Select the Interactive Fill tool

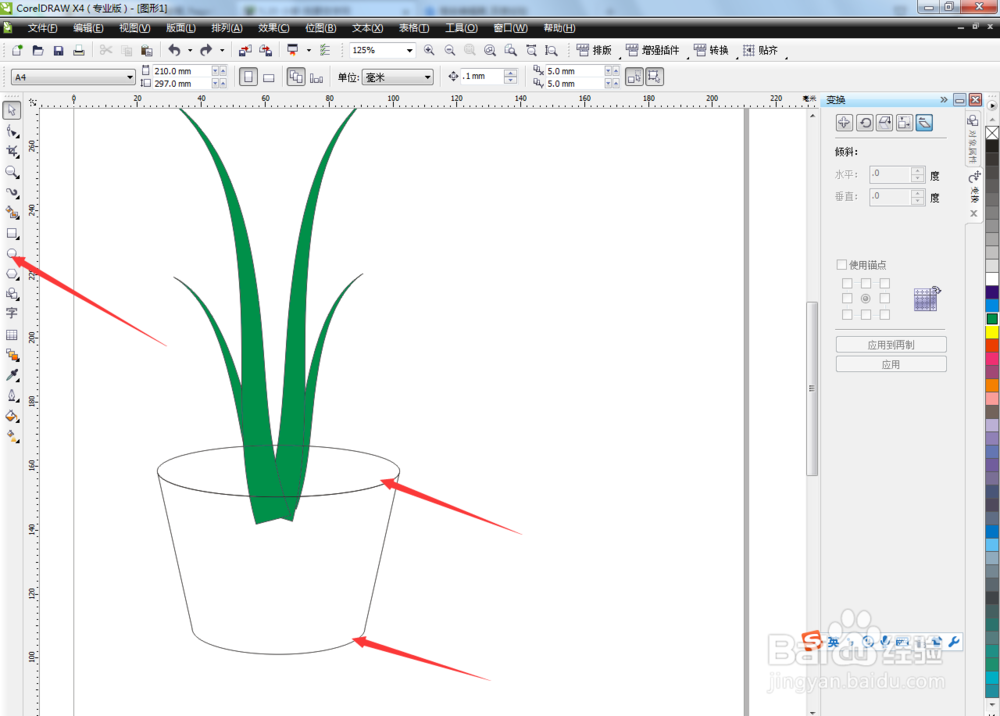[11, 437]
